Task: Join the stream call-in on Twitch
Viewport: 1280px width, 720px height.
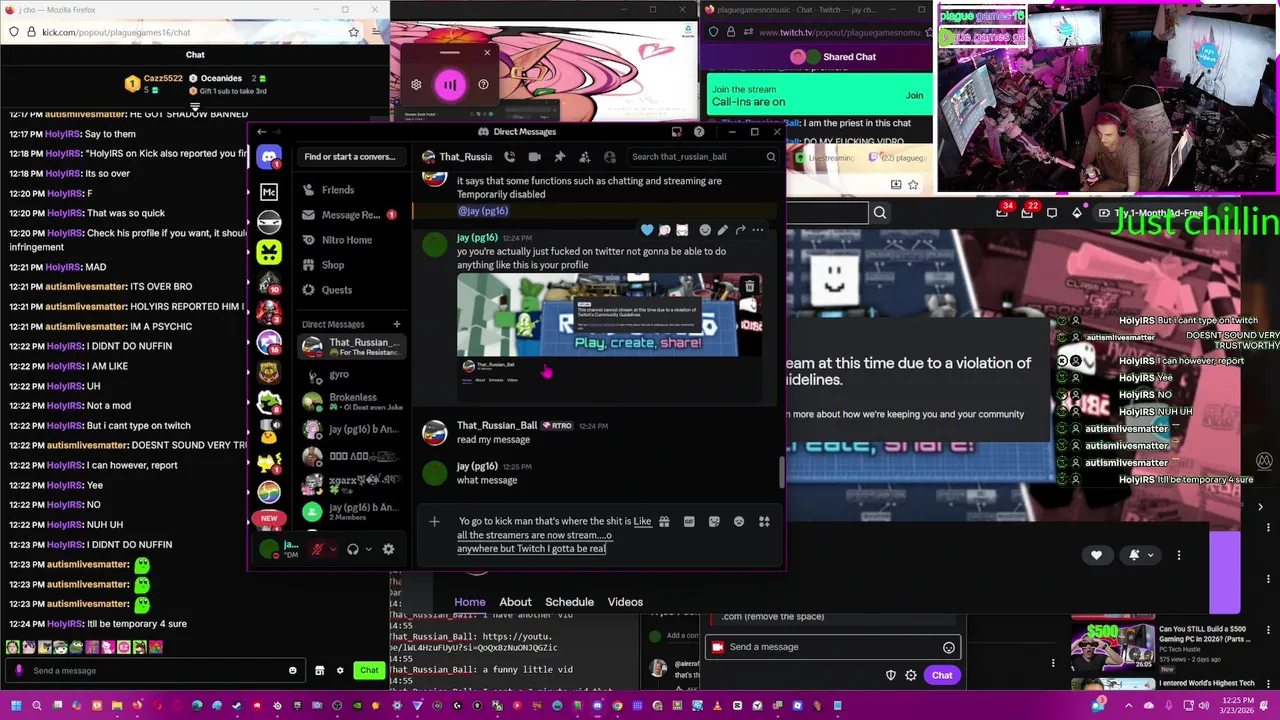Action: (x=914, y=95)
